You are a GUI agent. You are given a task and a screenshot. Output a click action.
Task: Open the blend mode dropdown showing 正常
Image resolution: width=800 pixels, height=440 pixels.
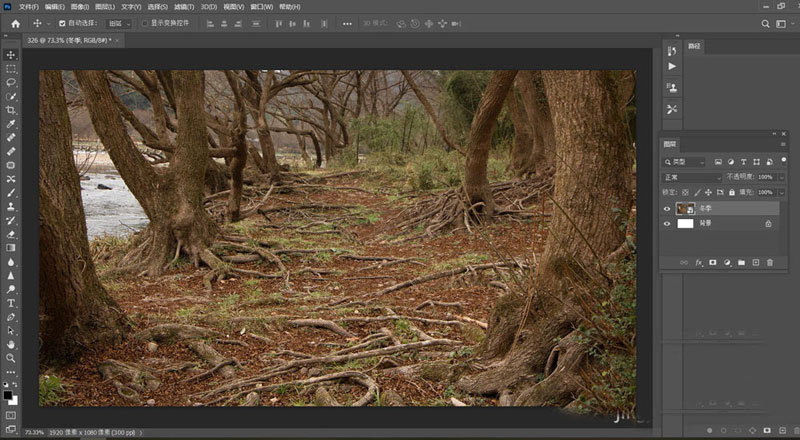point(691,177)
